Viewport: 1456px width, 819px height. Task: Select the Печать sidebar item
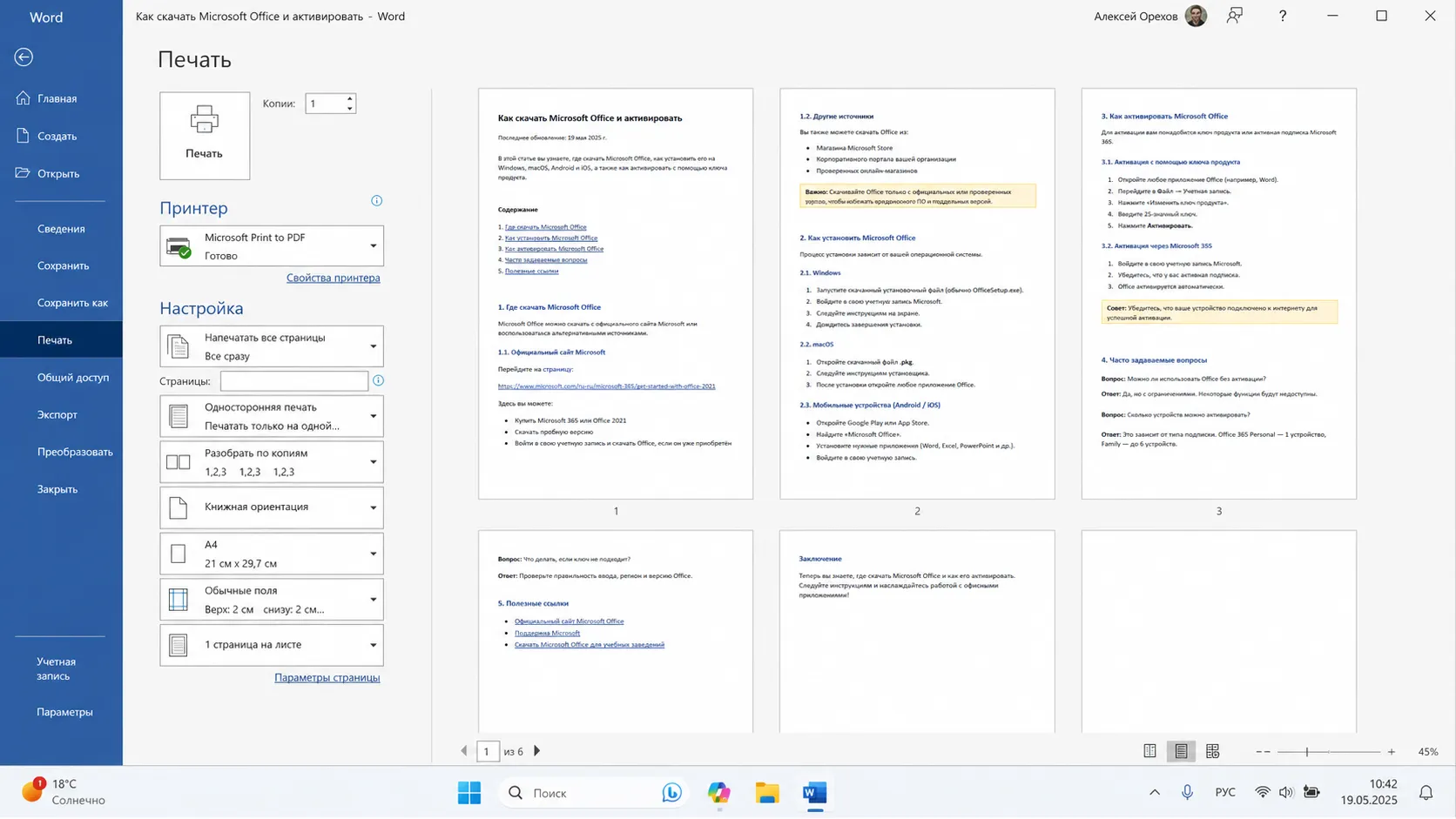[x=61, y=340]
